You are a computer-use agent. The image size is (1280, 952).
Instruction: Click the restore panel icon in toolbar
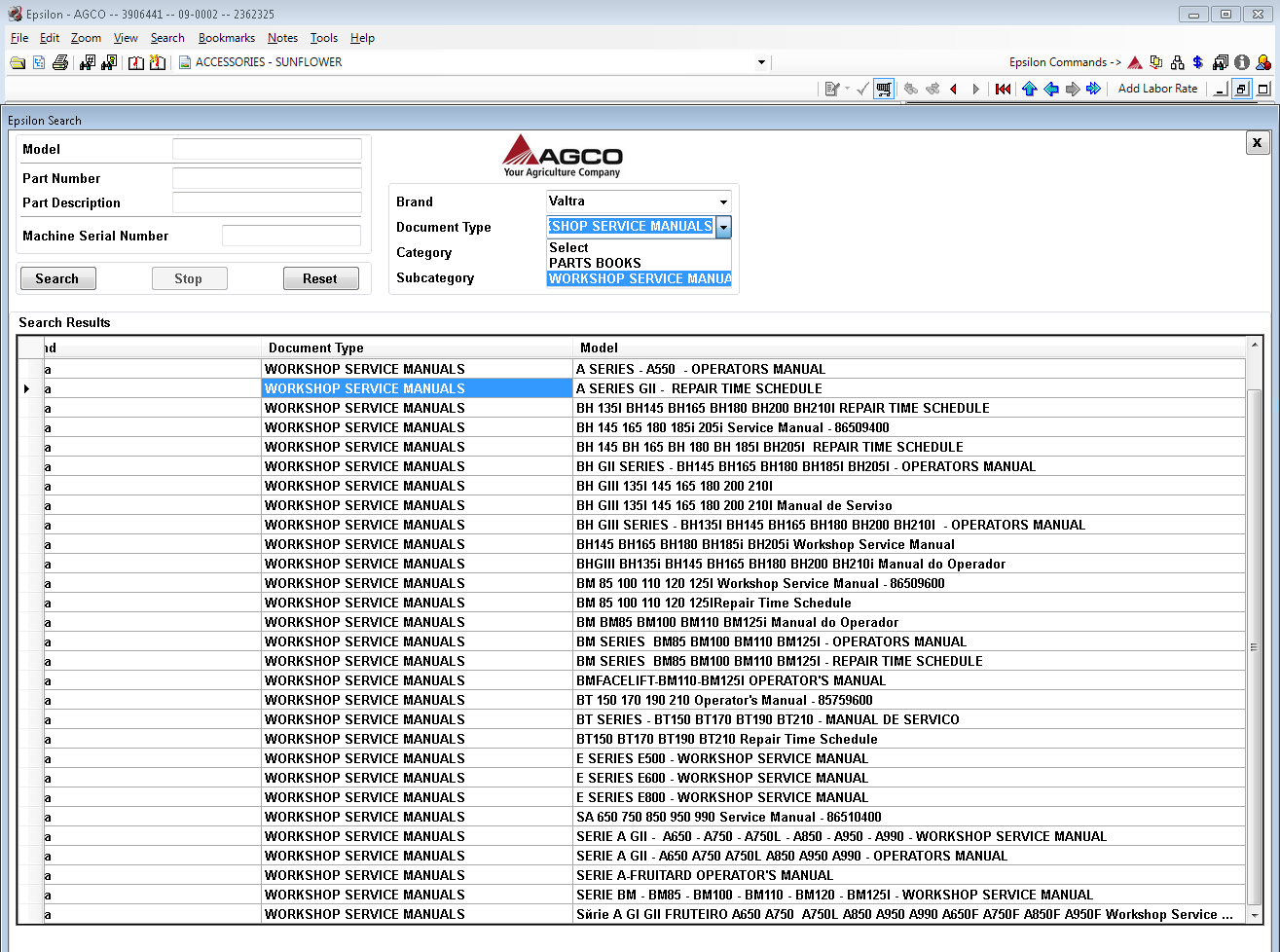tap(1242, 89)
